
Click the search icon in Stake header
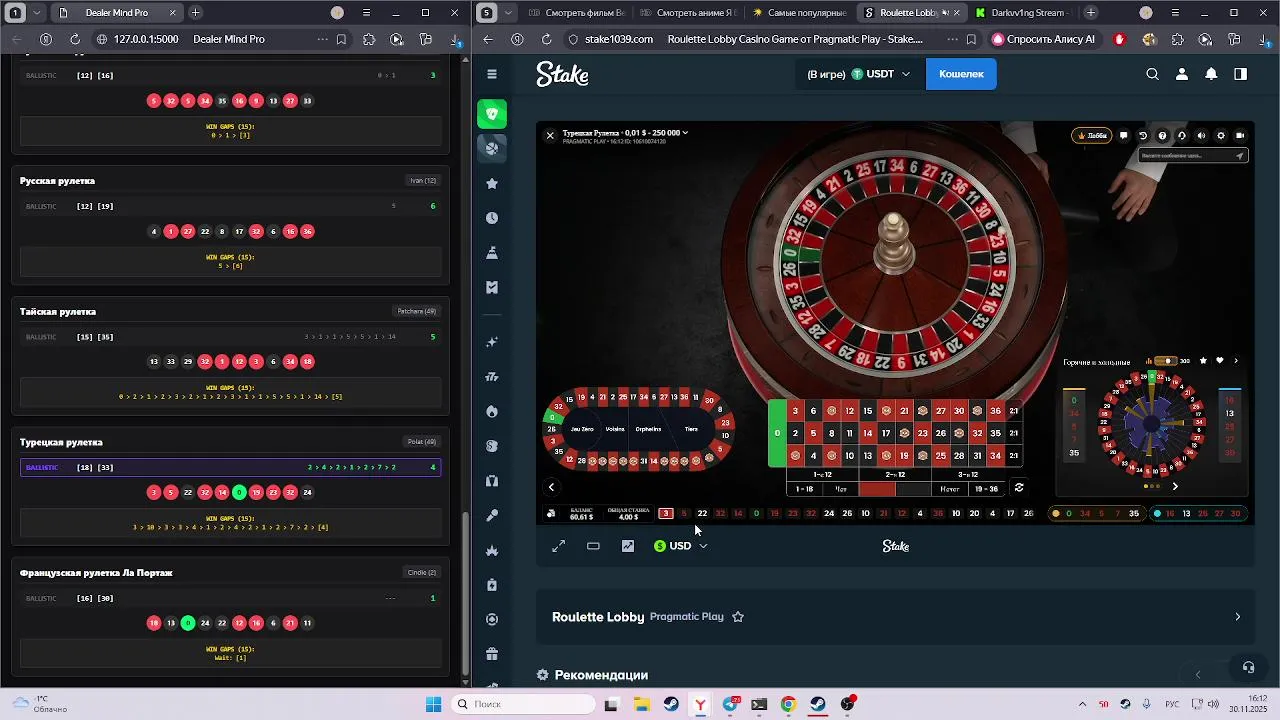tap(1152, 74)
